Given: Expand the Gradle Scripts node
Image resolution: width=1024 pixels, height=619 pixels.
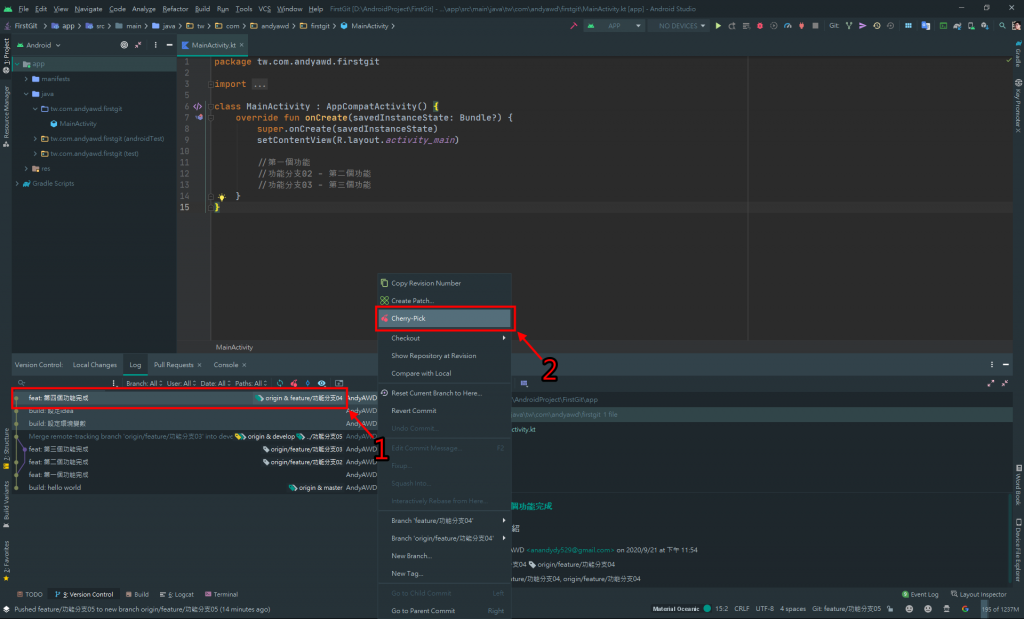Looking at the screenshot, I should click(17, 183).
